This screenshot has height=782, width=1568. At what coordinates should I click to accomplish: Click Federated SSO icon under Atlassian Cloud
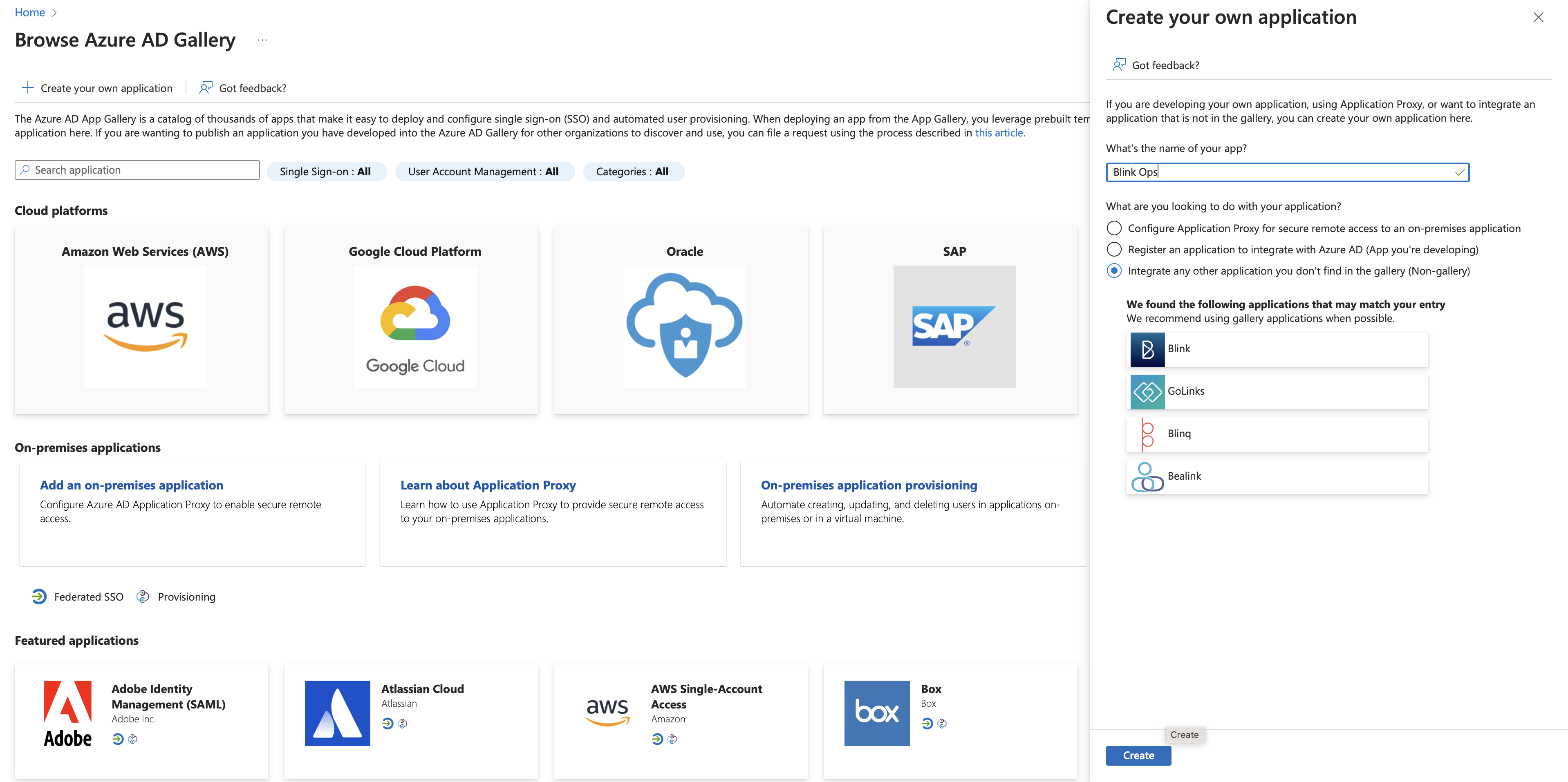tap(388, 724)
